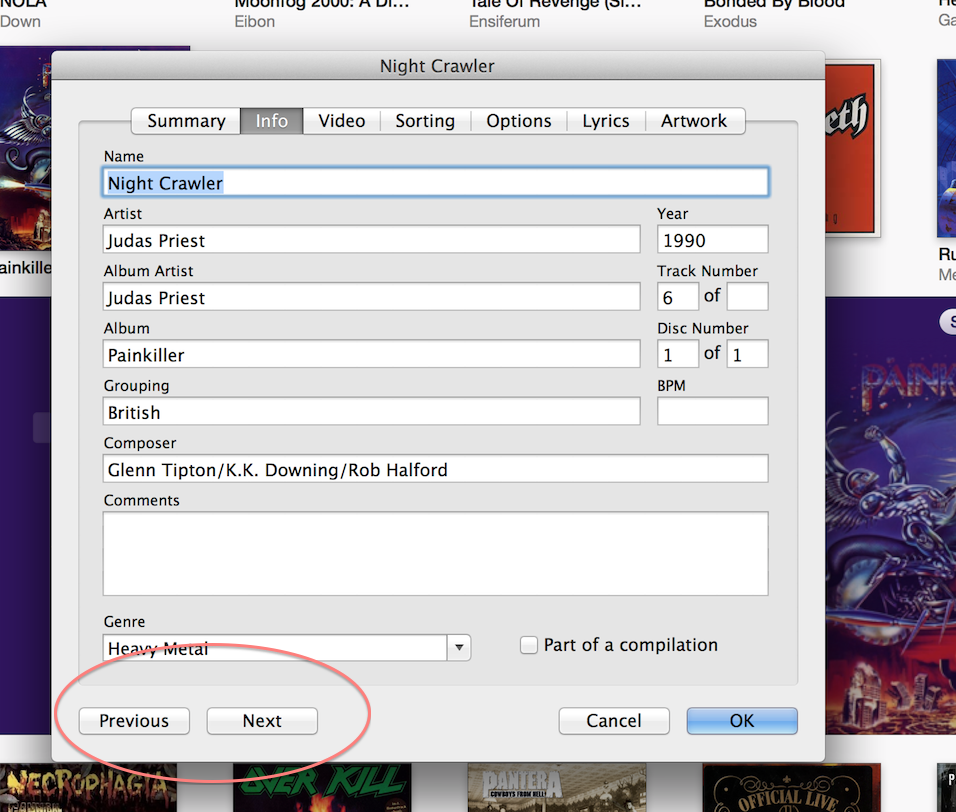Click the Grouping field showing British
The width and height of the screenshot is (956, 812).
371,411
